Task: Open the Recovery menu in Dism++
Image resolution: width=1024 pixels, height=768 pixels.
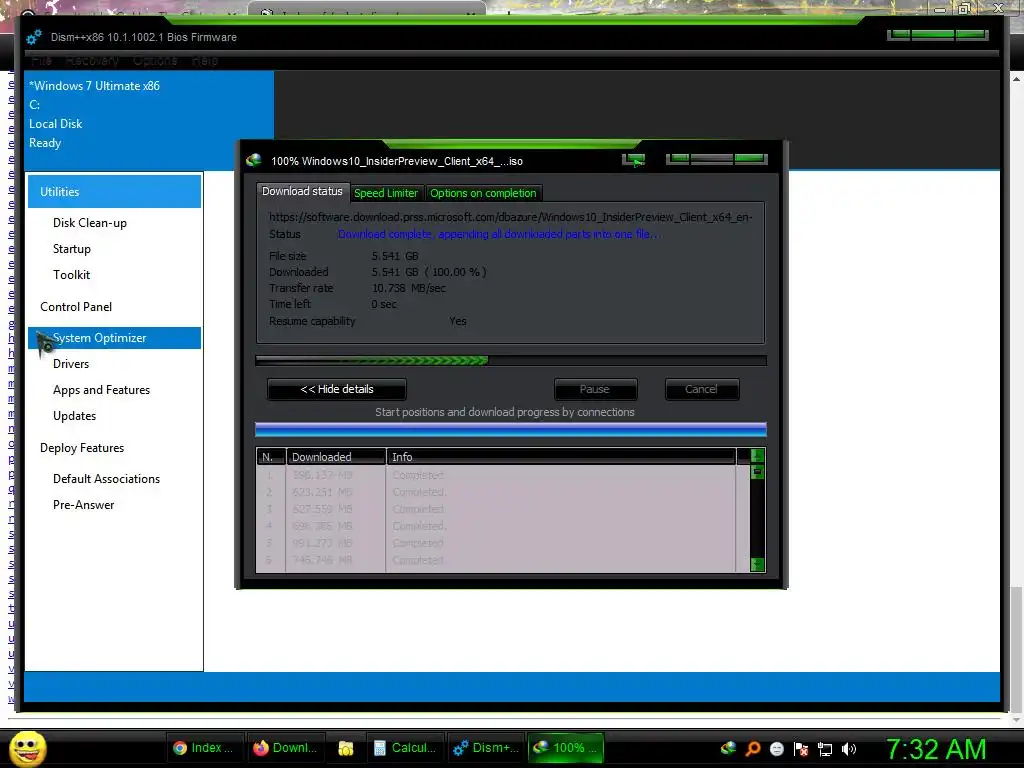Action: click(92, 61)
